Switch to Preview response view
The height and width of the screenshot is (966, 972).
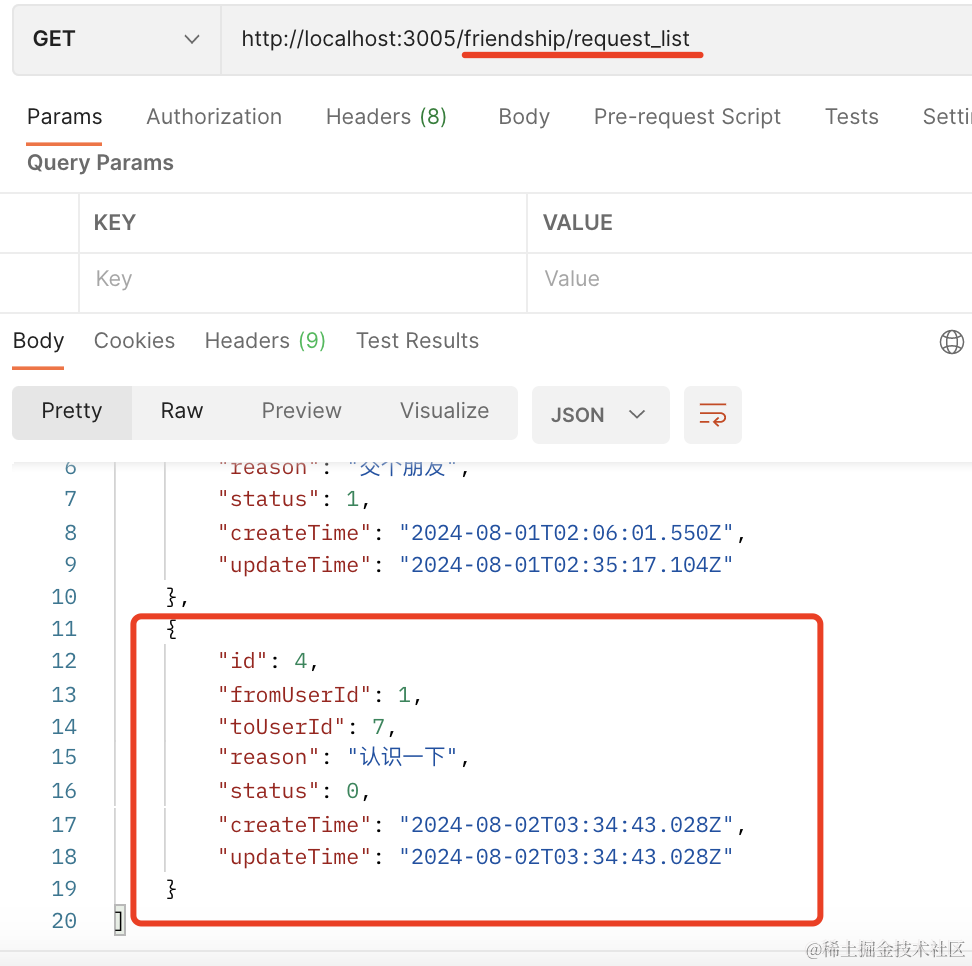[x=301, y=411]
